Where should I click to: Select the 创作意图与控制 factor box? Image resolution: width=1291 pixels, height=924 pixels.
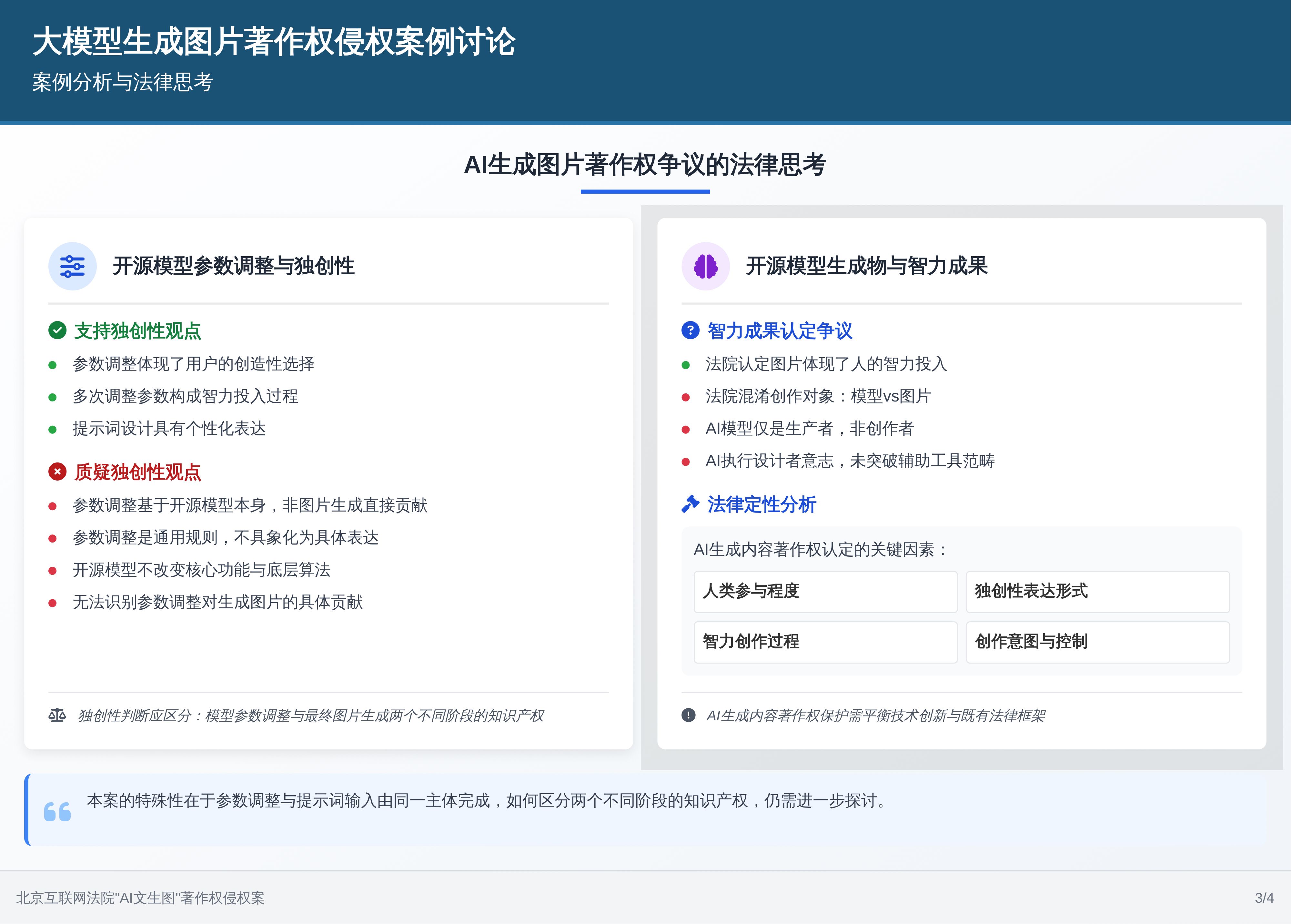click(x=1097, y=642)
